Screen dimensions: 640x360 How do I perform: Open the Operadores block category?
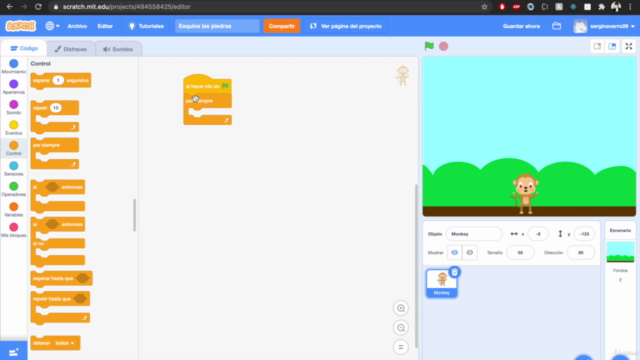[x=13, y=189]
